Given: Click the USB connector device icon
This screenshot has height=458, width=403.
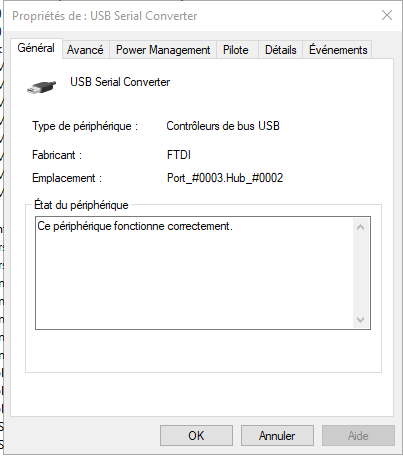Looking at the screenshot, I should point(41,87).
